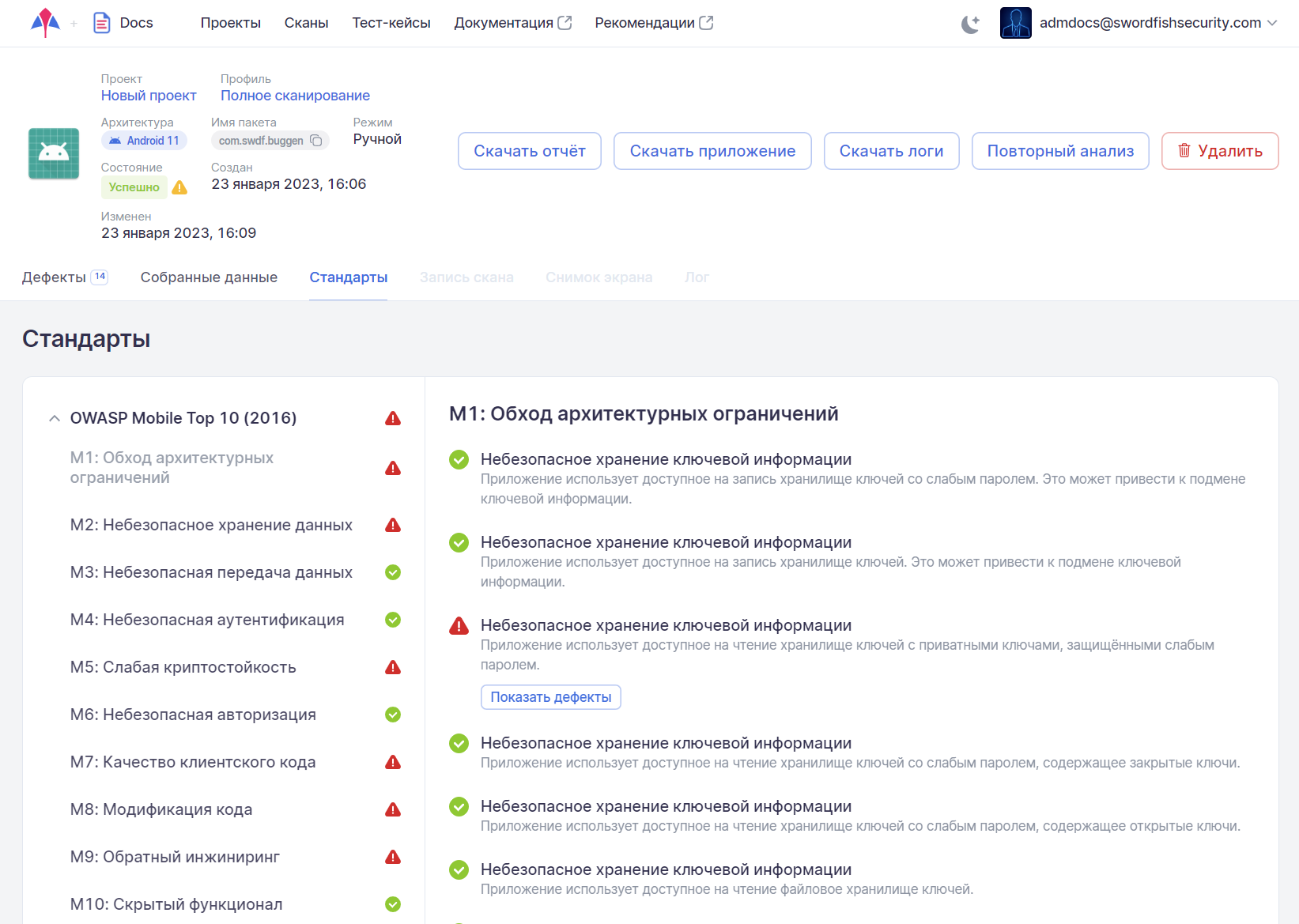
Task: Click the Stingray logo icon
Action: pyautogui.click(x=45, y=23)
